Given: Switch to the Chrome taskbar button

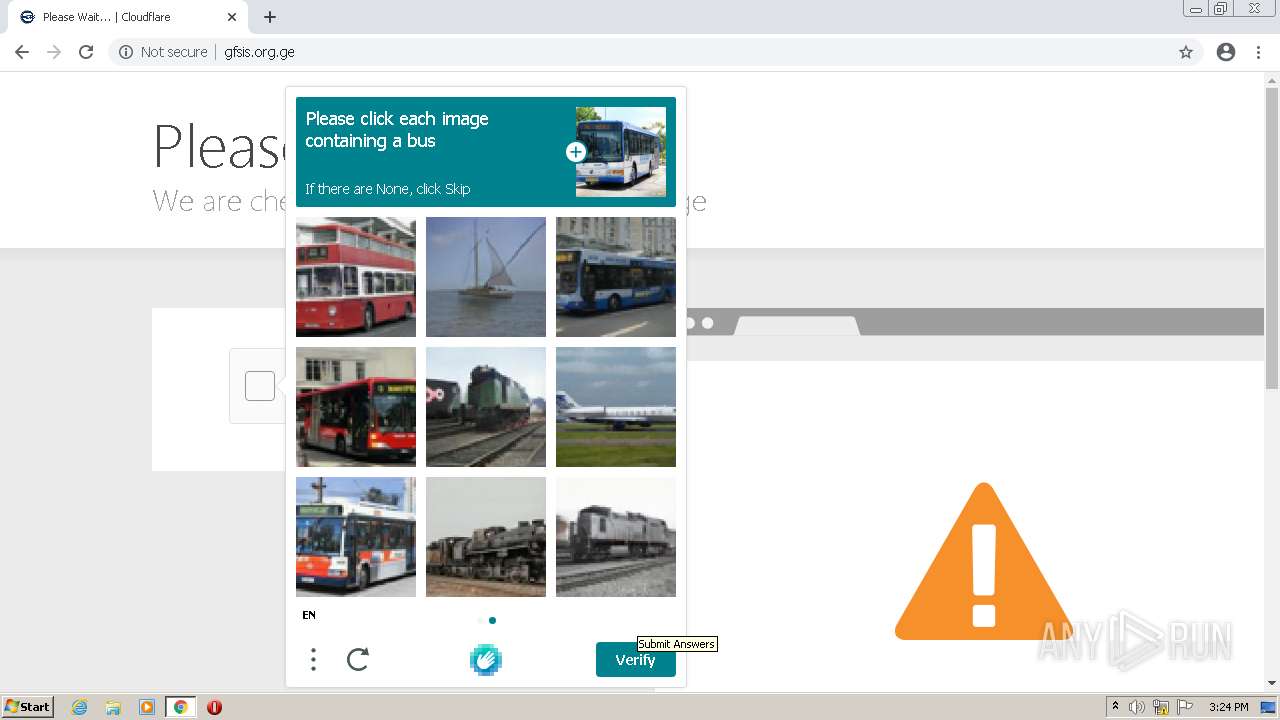Looking at the screenshot, I should [180, 707].
